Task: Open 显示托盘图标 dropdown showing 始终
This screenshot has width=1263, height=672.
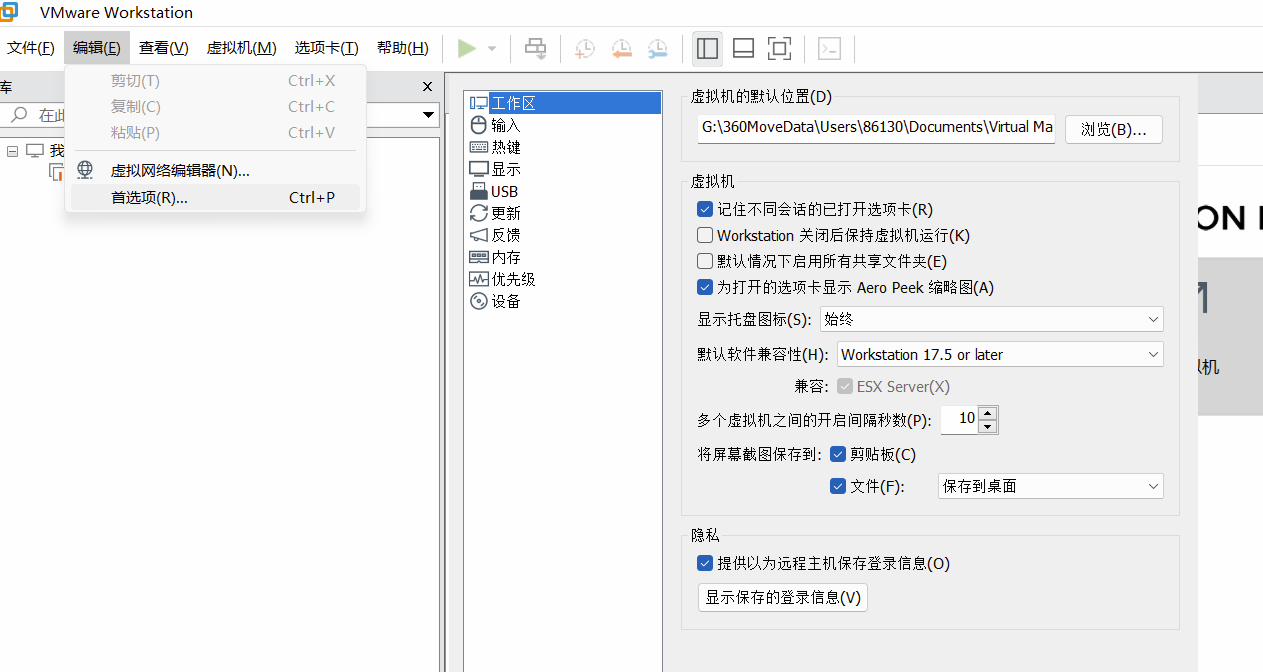Action: tap(991, 319)
